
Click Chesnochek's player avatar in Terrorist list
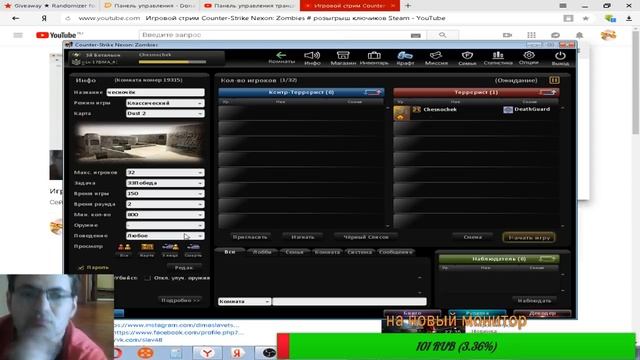(402, 113)
